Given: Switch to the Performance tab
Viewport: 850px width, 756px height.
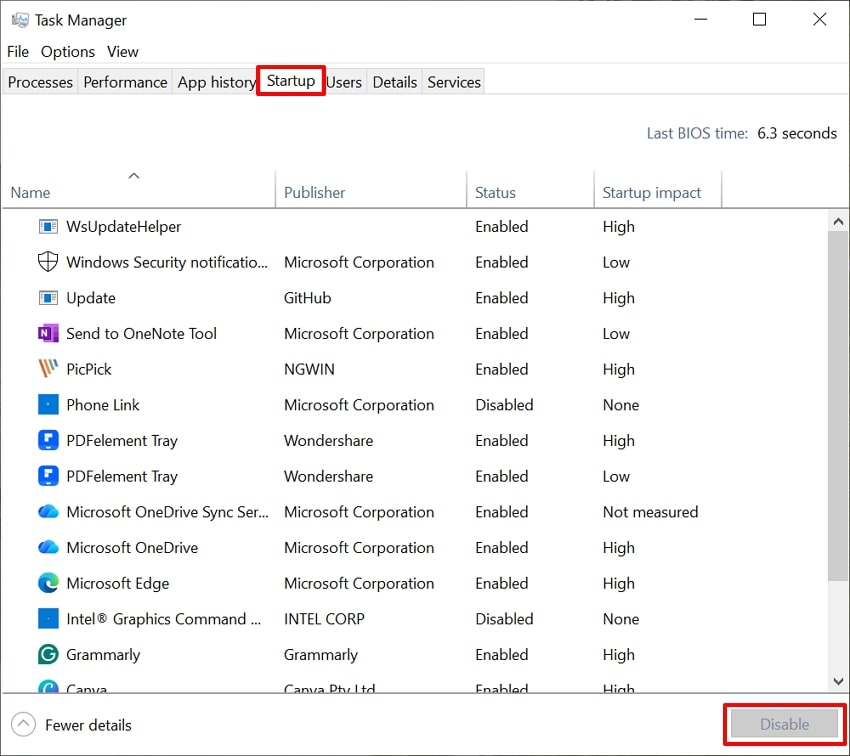Looking at the screenshot, I should (x=124, y=81).
